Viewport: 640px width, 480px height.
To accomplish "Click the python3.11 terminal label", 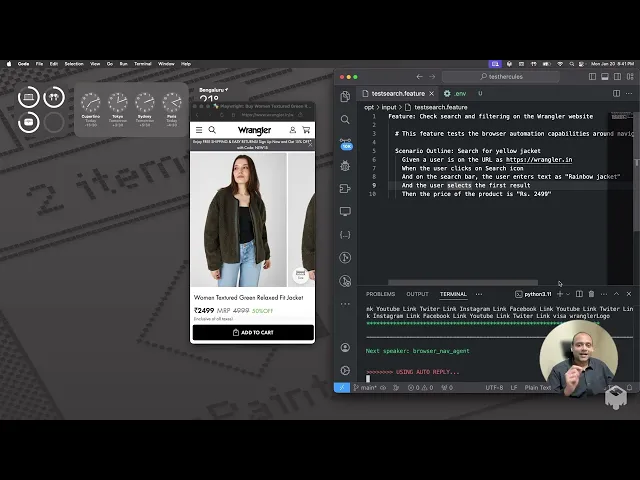I will click(533, 294).
